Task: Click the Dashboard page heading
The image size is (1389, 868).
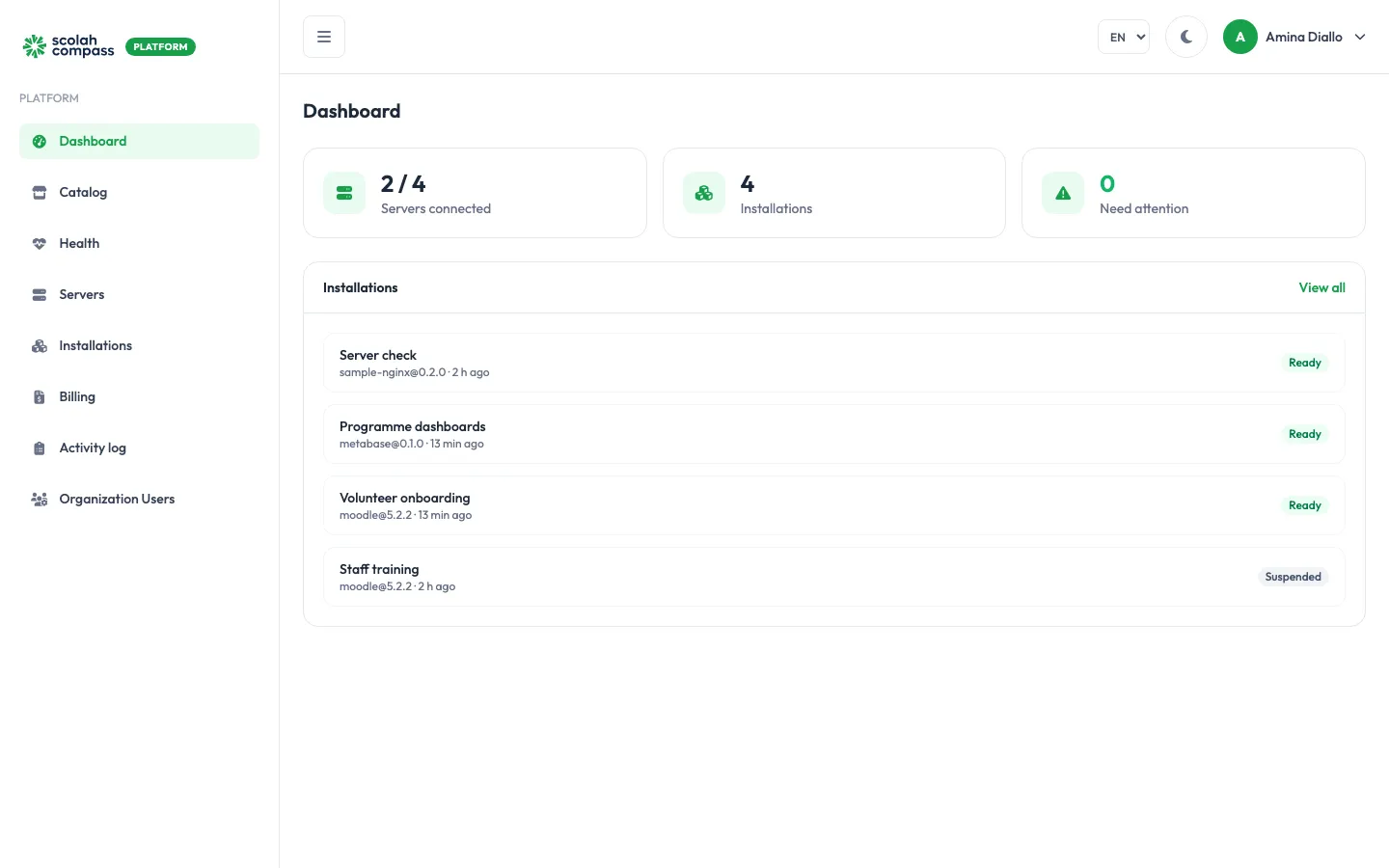Action: click(x=352, y=111)
